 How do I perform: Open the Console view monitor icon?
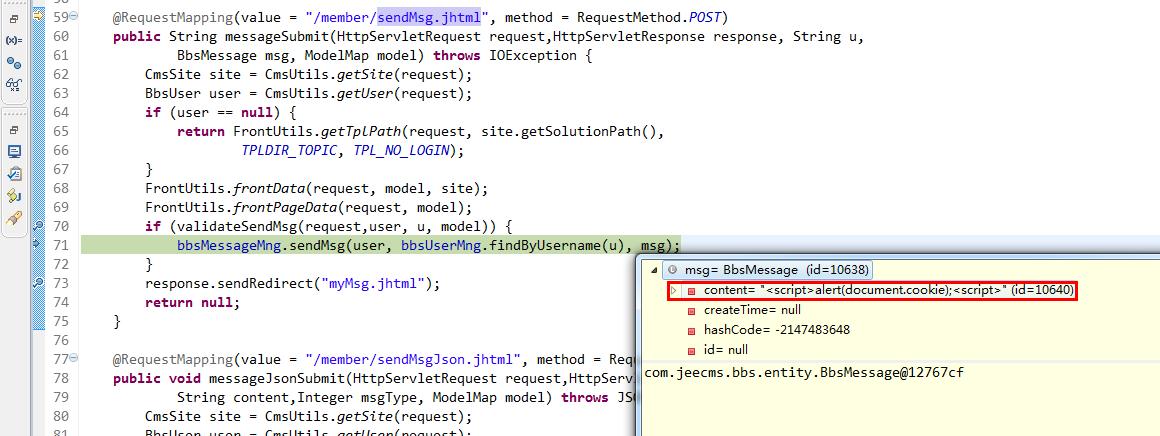tap(13, 151)
